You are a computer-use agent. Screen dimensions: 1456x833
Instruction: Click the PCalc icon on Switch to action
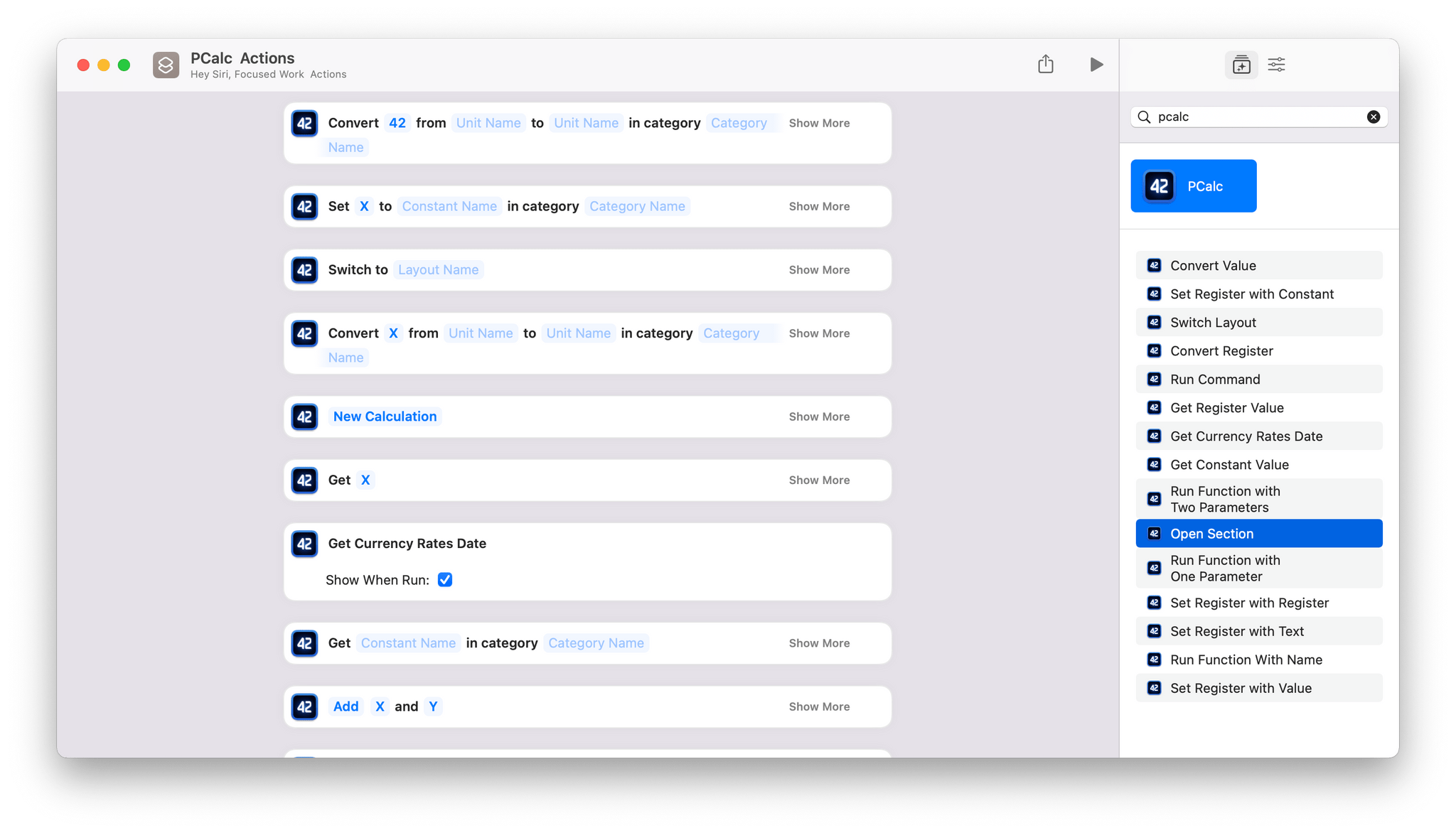pos(304,270)
